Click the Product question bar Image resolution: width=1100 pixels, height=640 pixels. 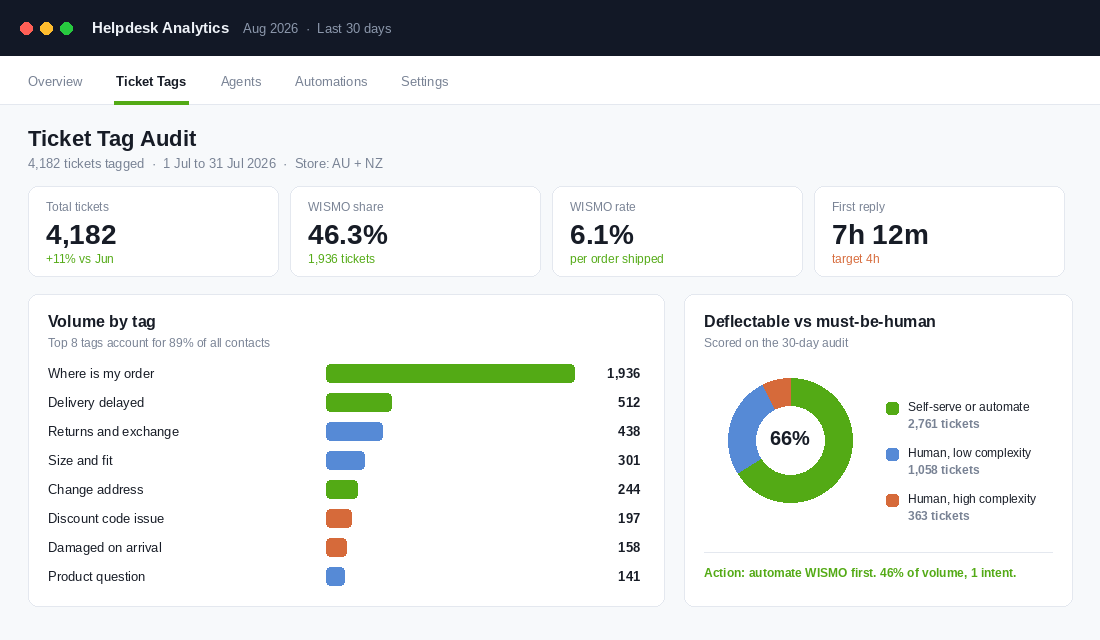click(335, 576)
